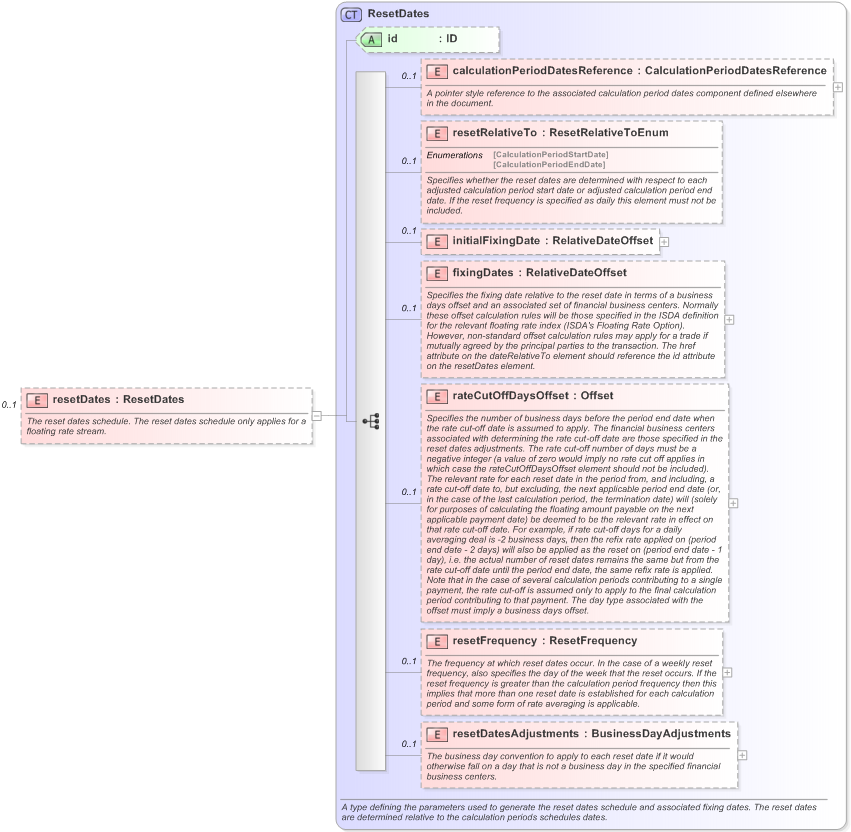
Task: Click the E icon of calculationPeriodDatesReference
Action: pyautogui.click(x=437, y=72)
